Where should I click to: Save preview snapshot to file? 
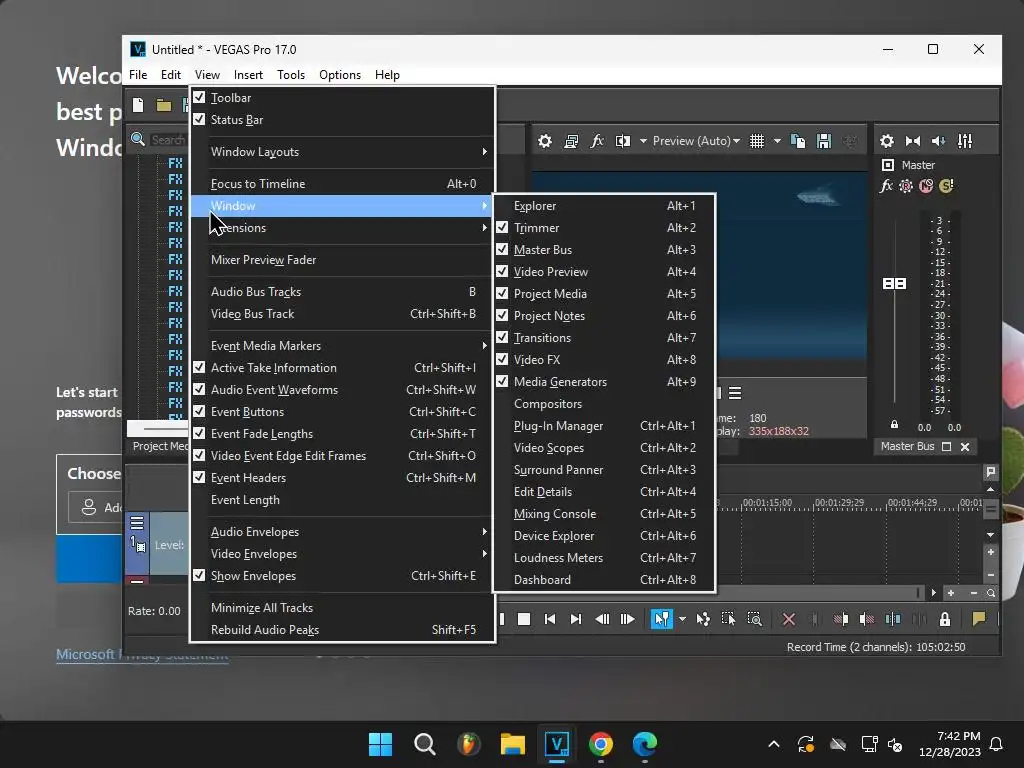(x=824, y=141)
